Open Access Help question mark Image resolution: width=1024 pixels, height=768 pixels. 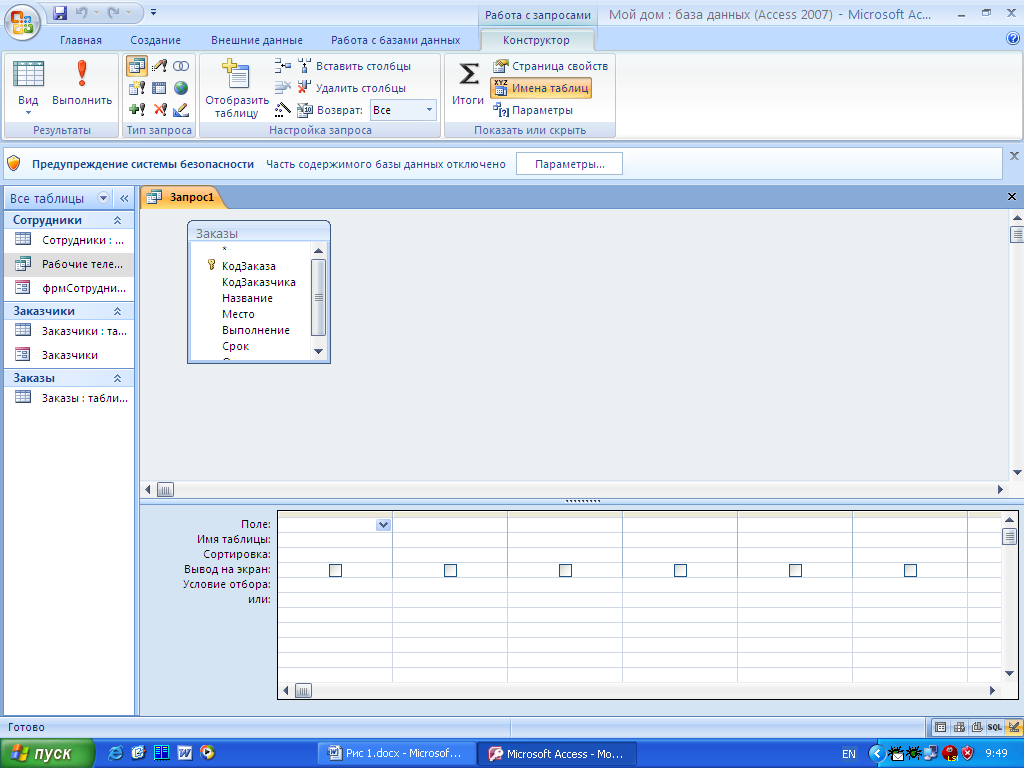pos(1013,39)
